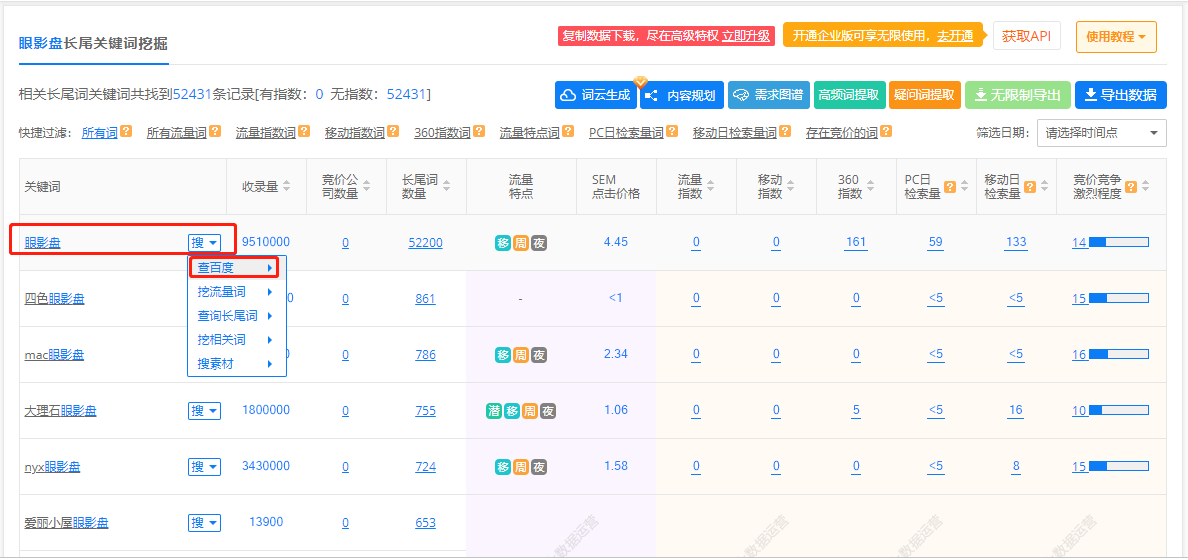Click help icon in 移动日检索量 column header
Image resolution: width=1188 pixels, height=560 pixels.
point(1030,186)
